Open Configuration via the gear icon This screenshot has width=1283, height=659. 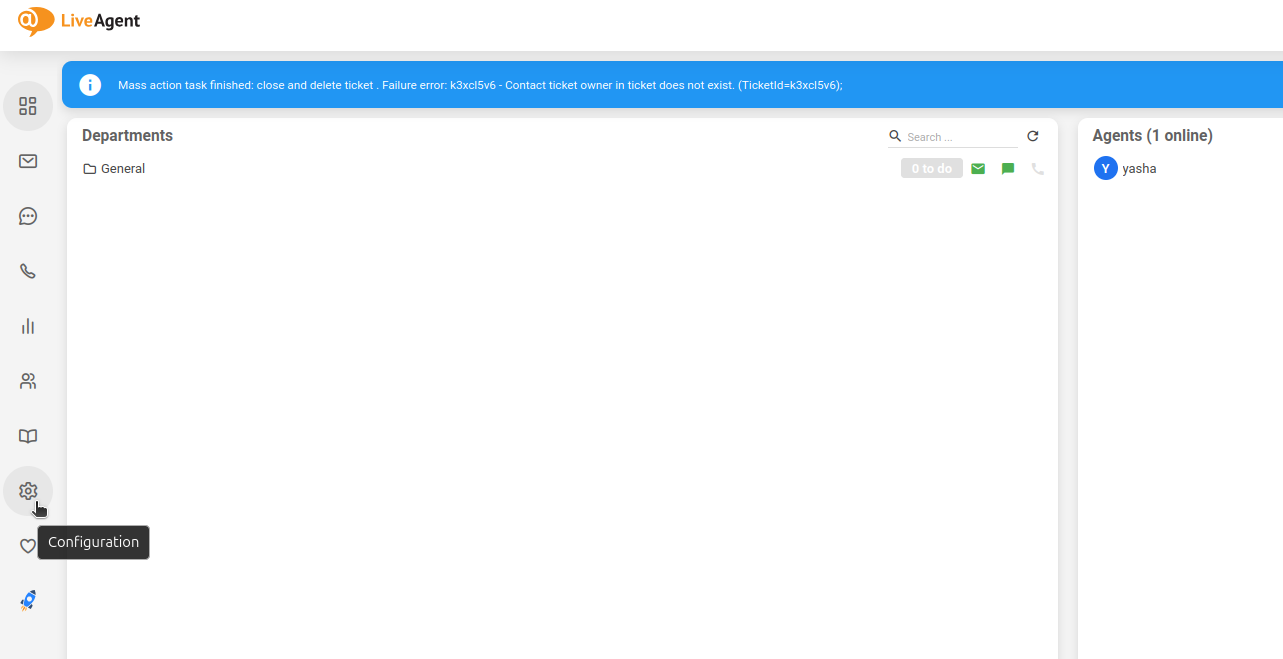(x=27, y=491)
